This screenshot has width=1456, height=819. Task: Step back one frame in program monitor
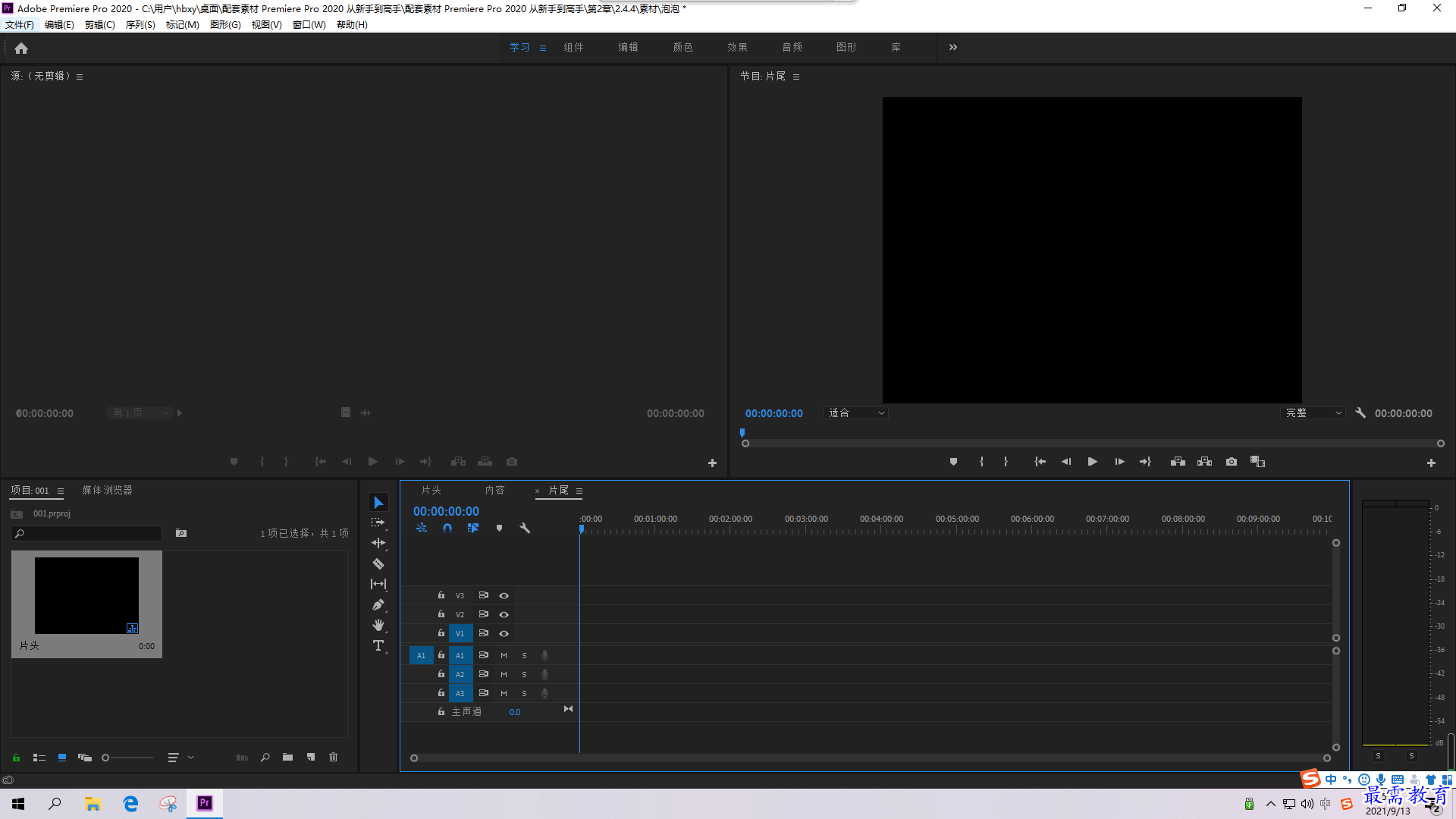click(x=1066, y=462)
